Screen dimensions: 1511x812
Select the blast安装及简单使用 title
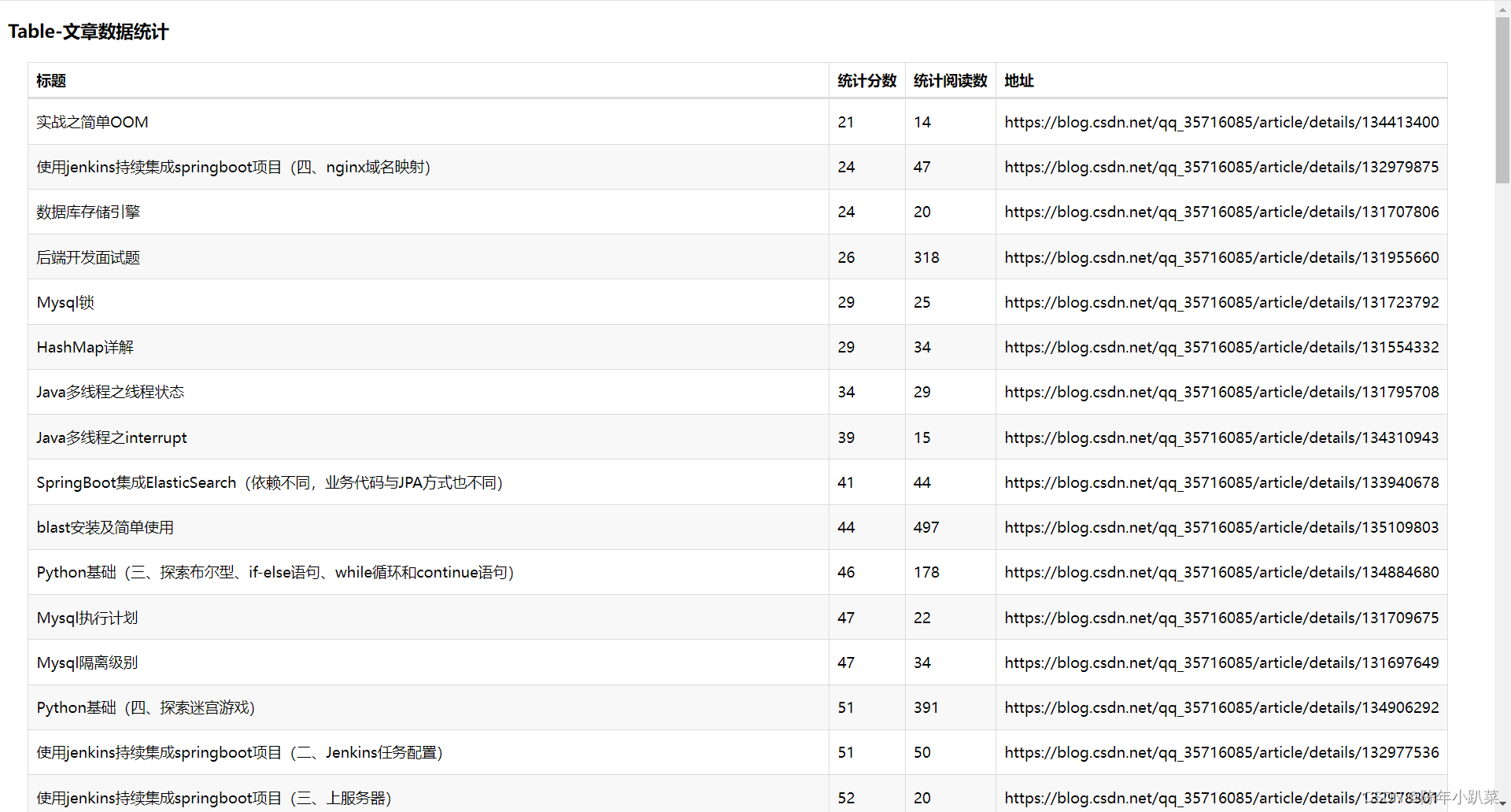click(105, 527)
